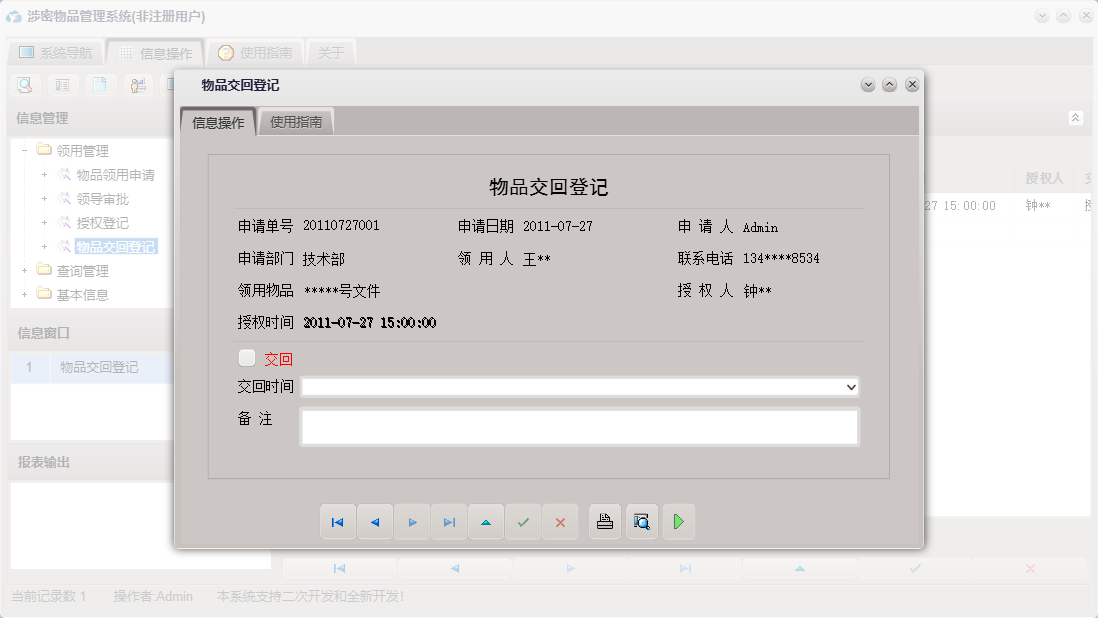Click the print icon in the dialog
1098x618 pixels.
click(x=604, y=521)
